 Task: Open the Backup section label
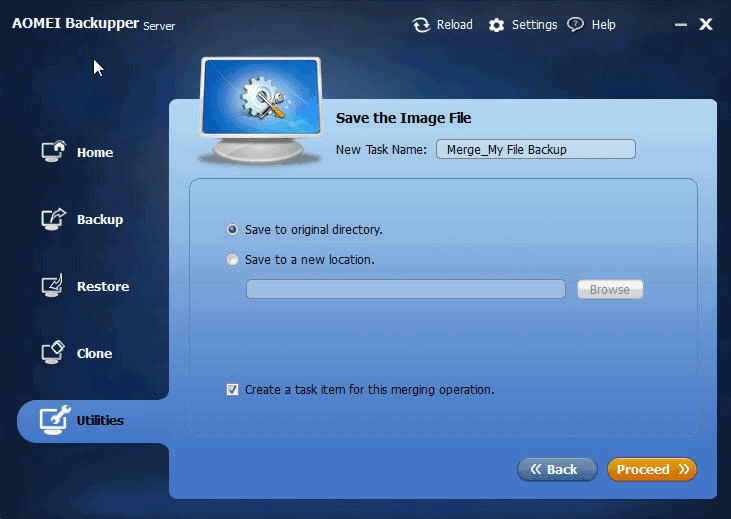pos(100,220)
